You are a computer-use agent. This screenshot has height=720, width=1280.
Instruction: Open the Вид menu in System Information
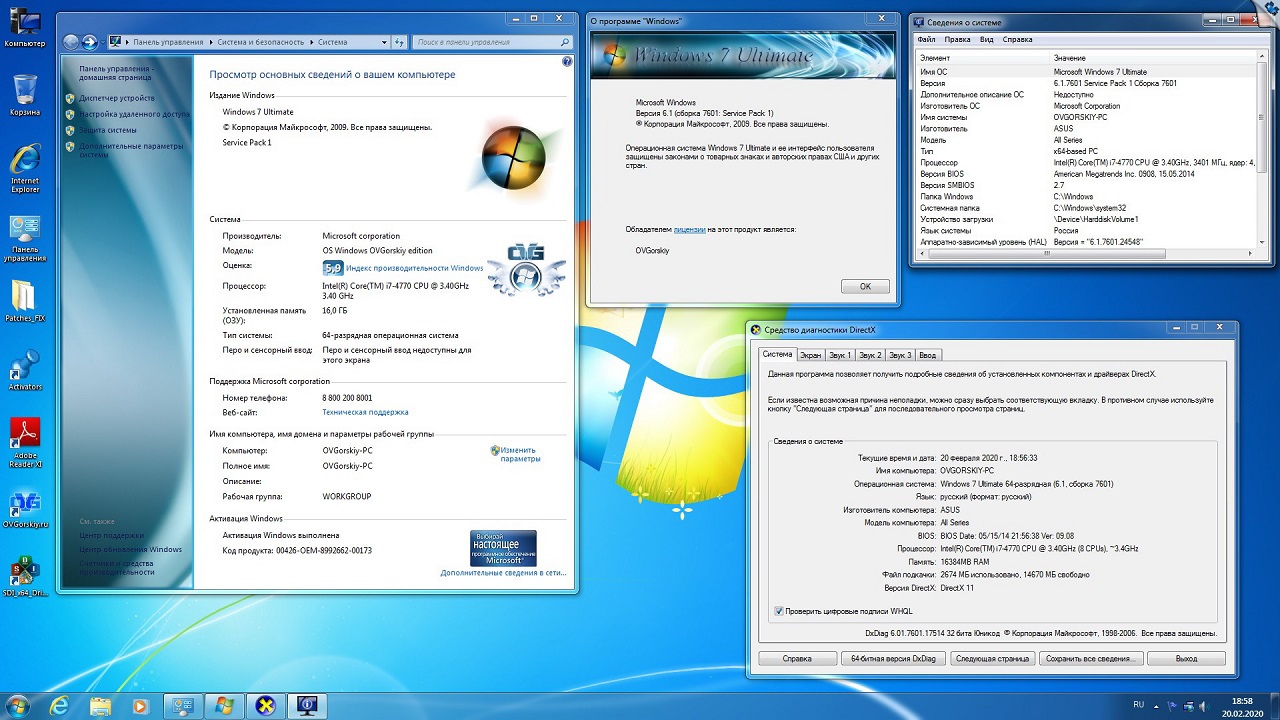tap(986, 39)
